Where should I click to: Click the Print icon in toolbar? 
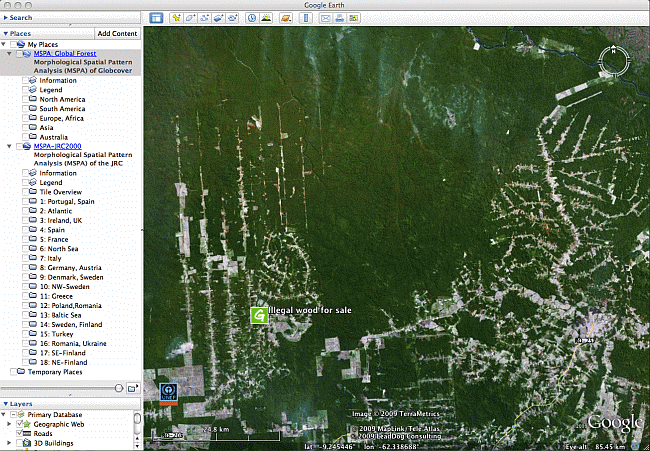coord(340,18)
